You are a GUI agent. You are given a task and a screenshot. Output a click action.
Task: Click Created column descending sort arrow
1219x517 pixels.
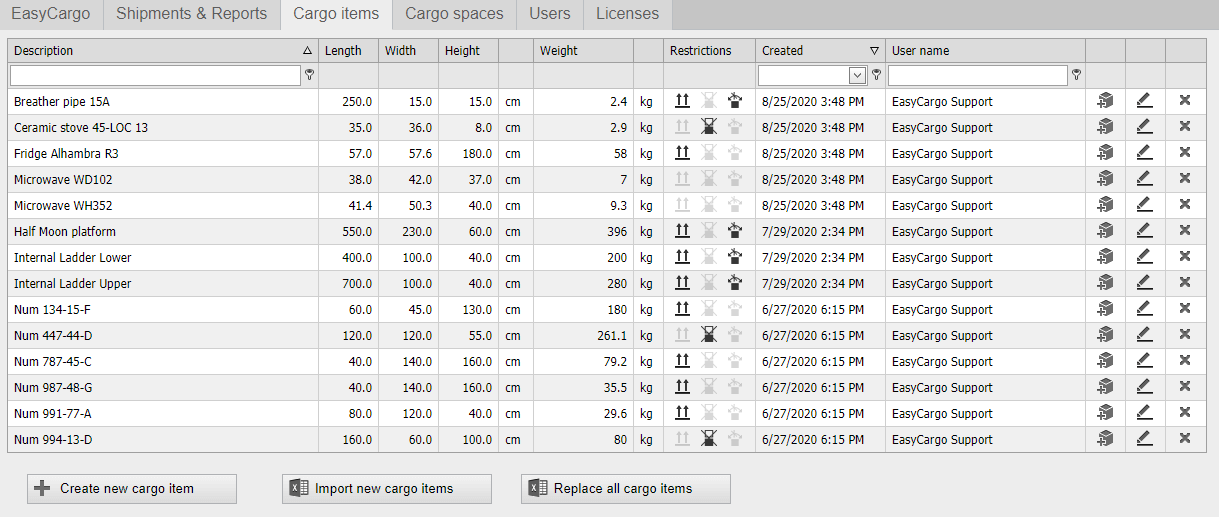point(874,50)
